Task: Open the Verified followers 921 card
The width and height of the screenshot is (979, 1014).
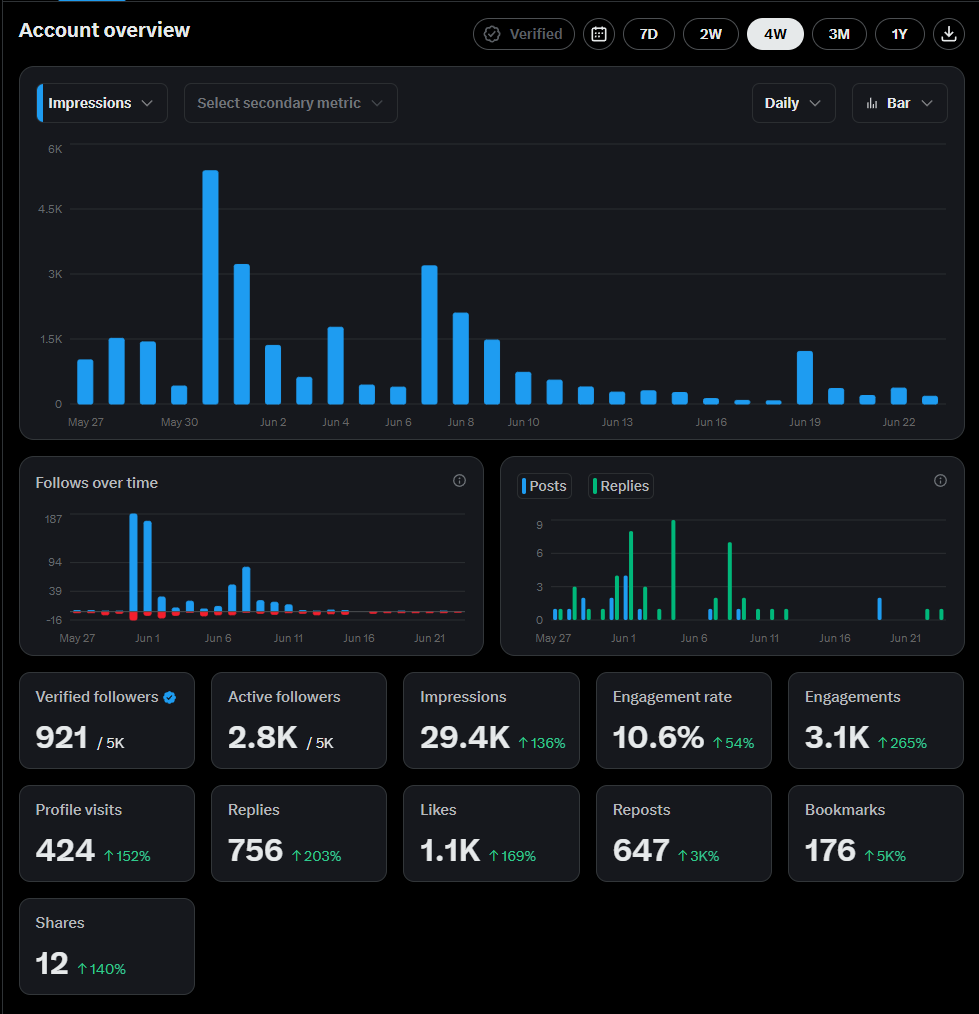Action: pos(107,720)
